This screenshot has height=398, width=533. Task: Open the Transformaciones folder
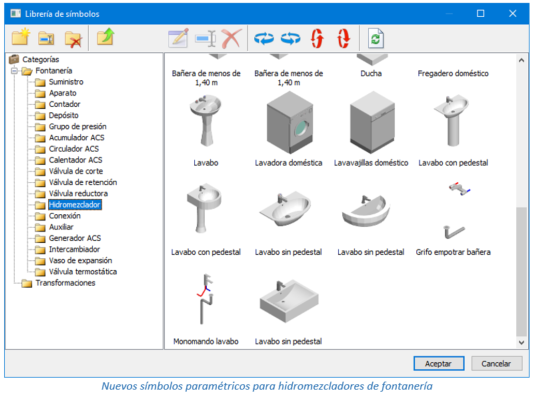65,283
